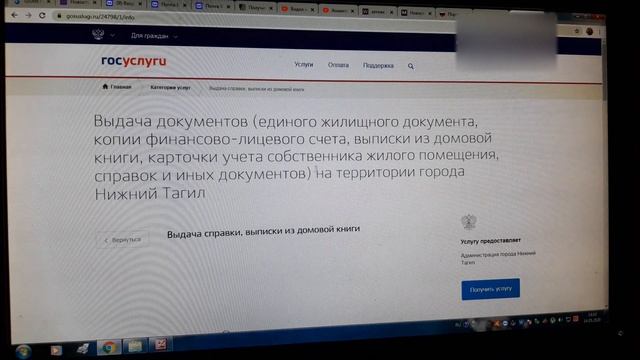Open the Оплата menu item
The image size is (640, 360).
[x=338, y=65]
